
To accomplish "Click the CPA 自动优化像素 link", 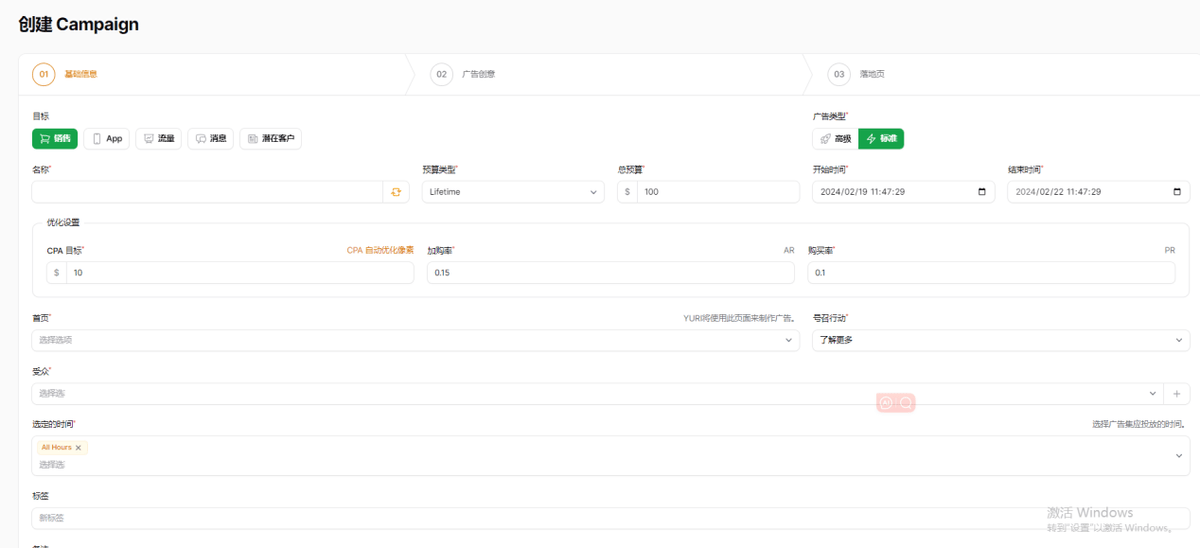I will pyautogui.click(x=380, y=250).
